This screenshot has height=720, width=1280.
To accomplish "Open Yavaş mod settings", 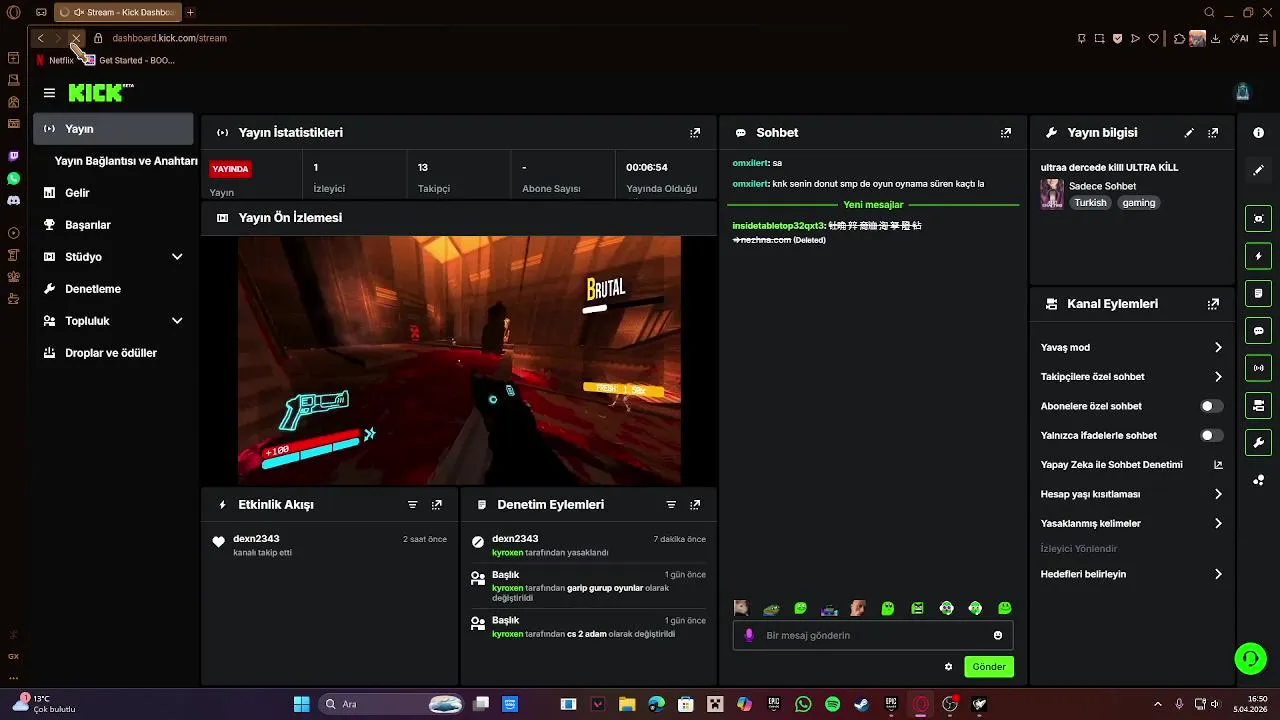I will (x=1131, y=348).
